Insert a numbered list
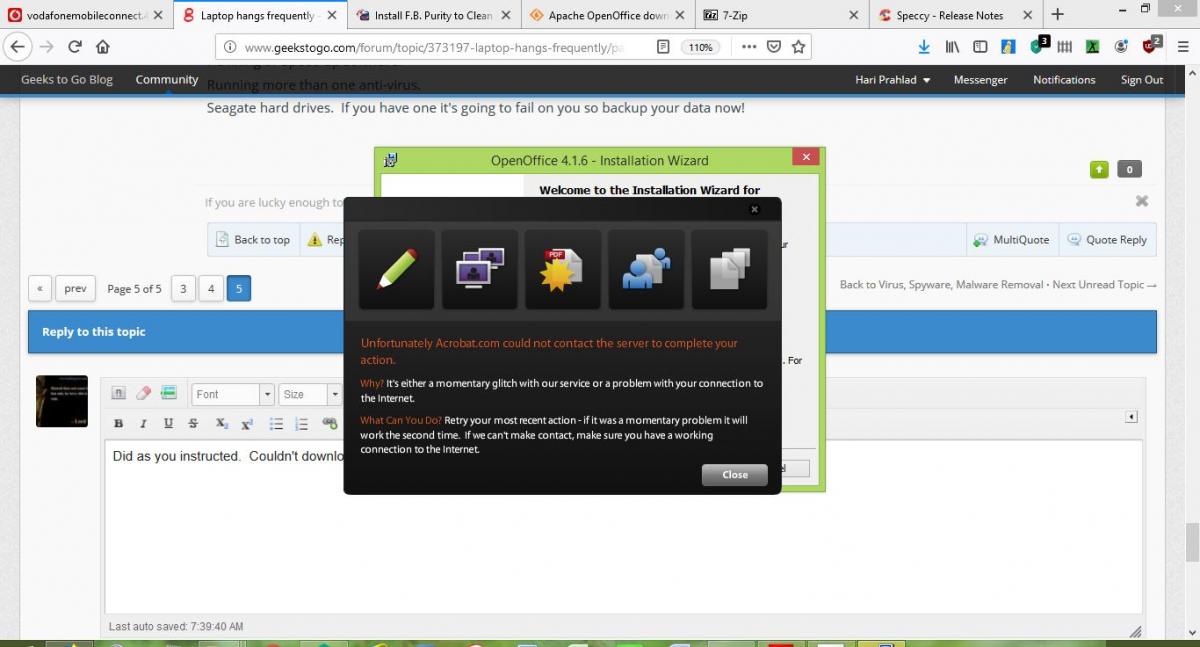 302,424
